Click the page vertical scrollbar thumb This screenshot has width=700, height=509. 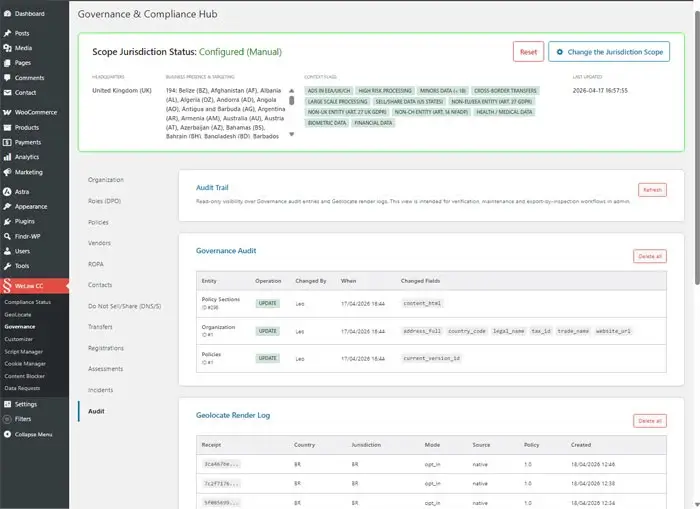pos(697,147)
